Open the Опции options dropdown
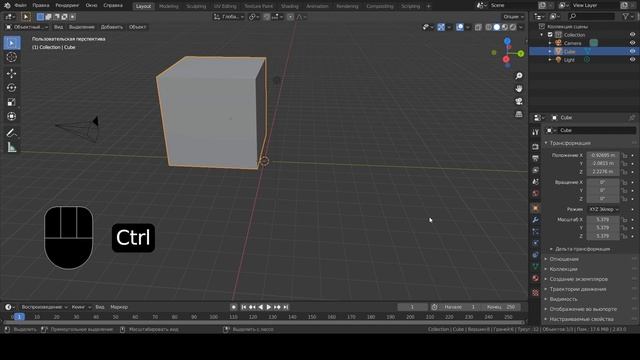This screenshot has height=360, width=640. point(513,17)
